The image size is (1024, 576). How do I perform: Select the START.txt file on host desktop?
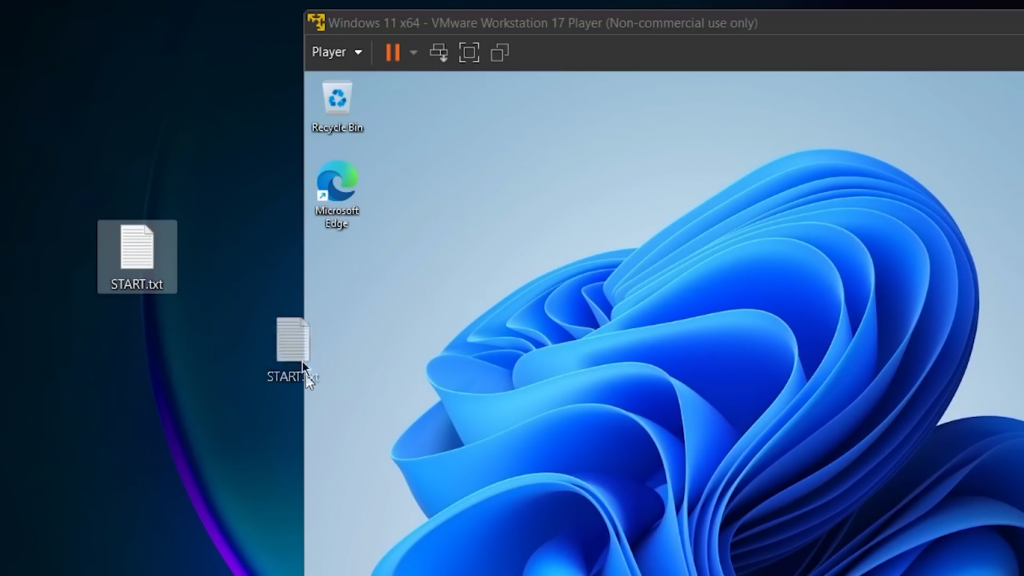click(137, 257)
